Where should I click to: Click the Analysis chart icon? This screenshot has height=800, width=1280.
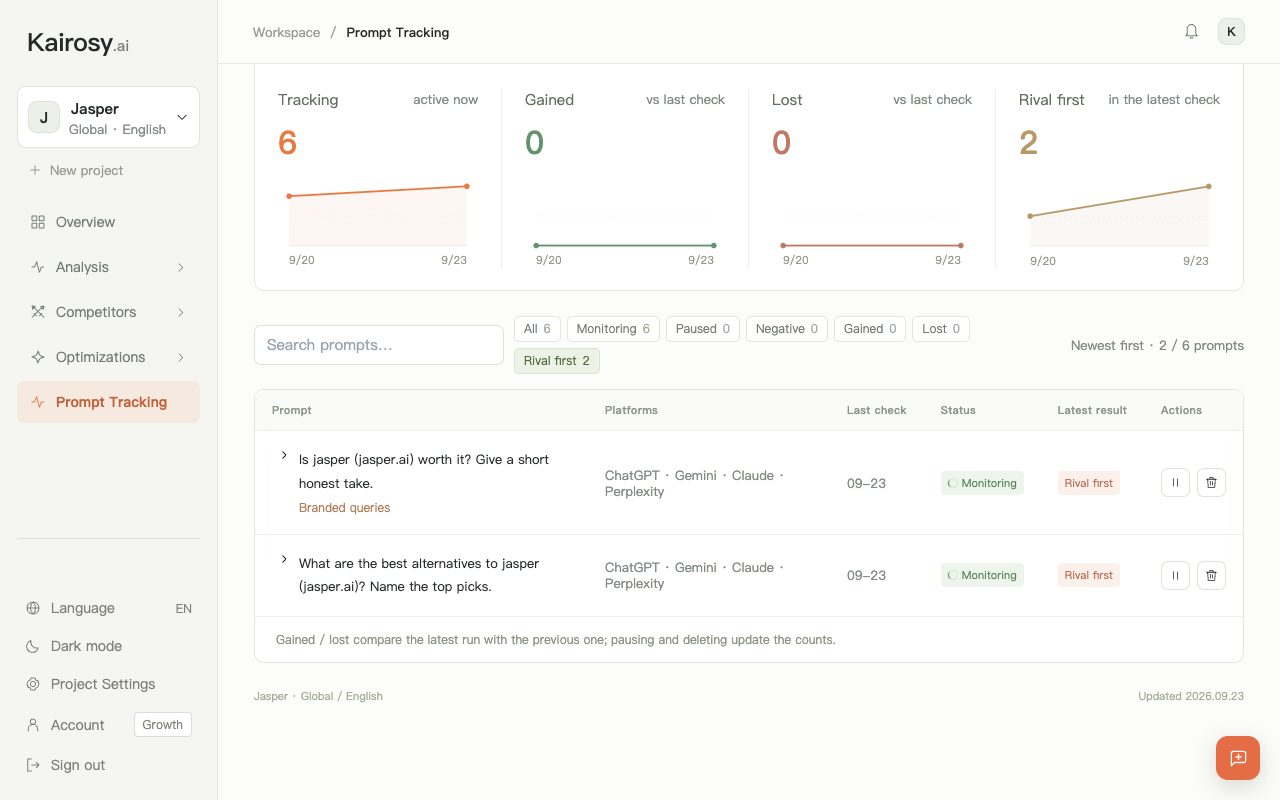(x=38, y=267)
